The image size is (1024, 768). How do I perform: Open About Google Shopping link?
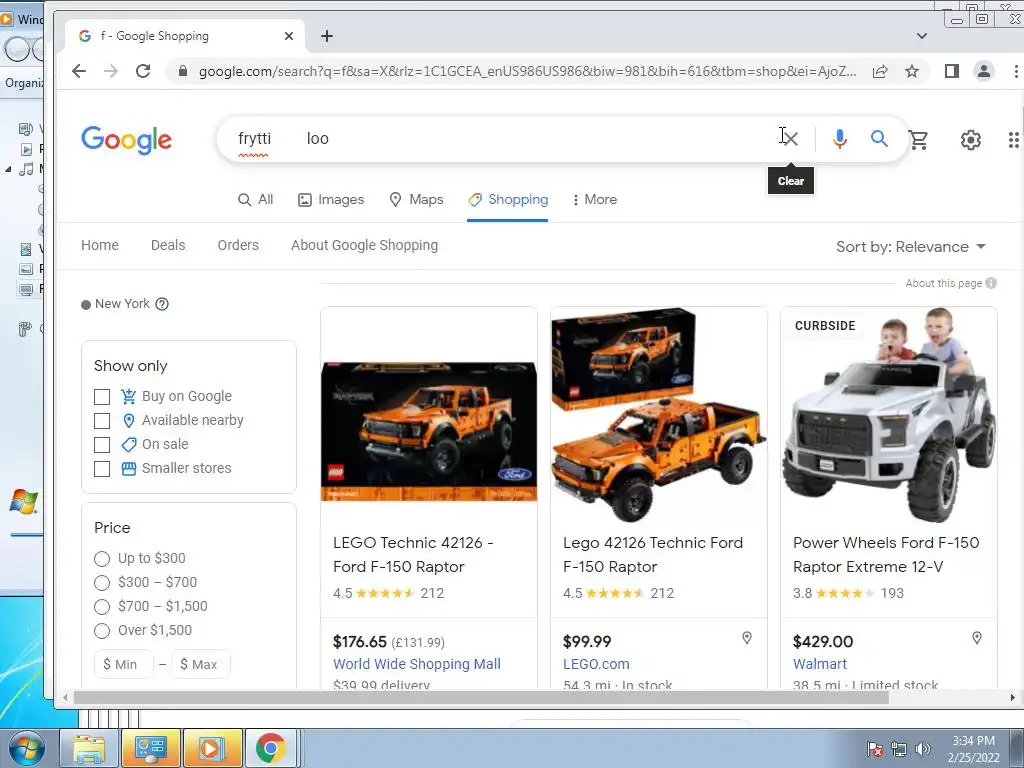point(364,245)
